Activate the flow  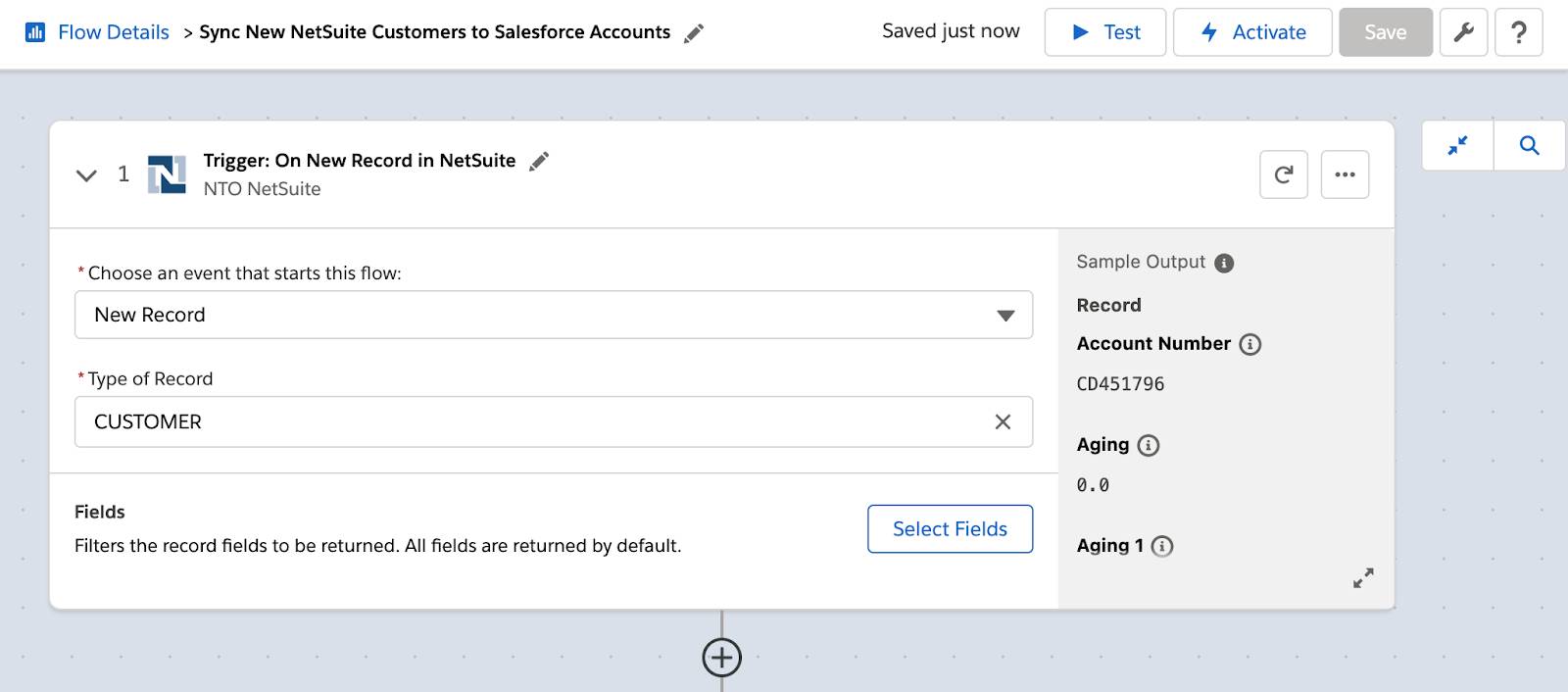coord(1252,32)
